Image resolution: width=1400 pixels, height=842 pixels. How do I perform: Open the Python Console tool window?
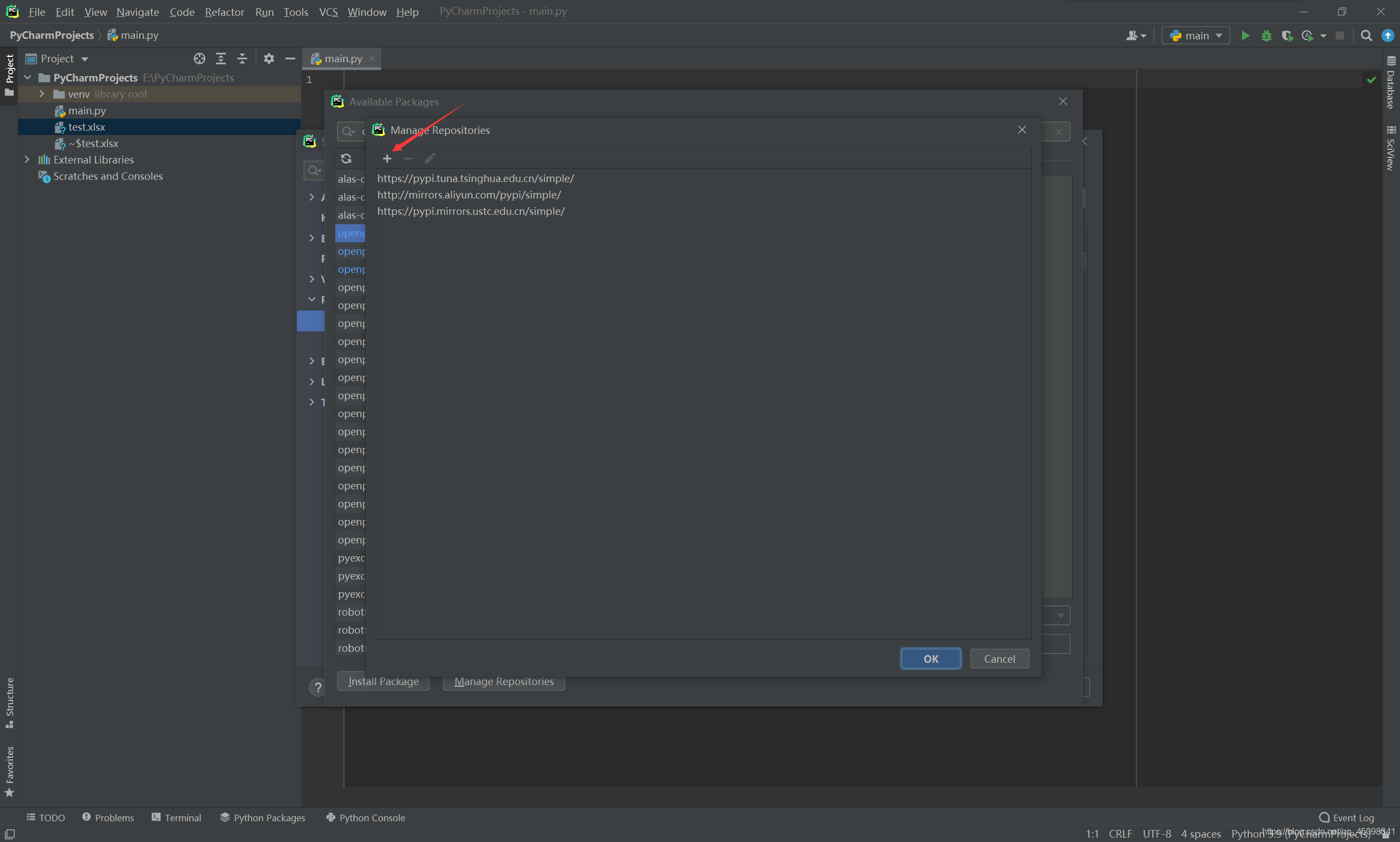366,817
